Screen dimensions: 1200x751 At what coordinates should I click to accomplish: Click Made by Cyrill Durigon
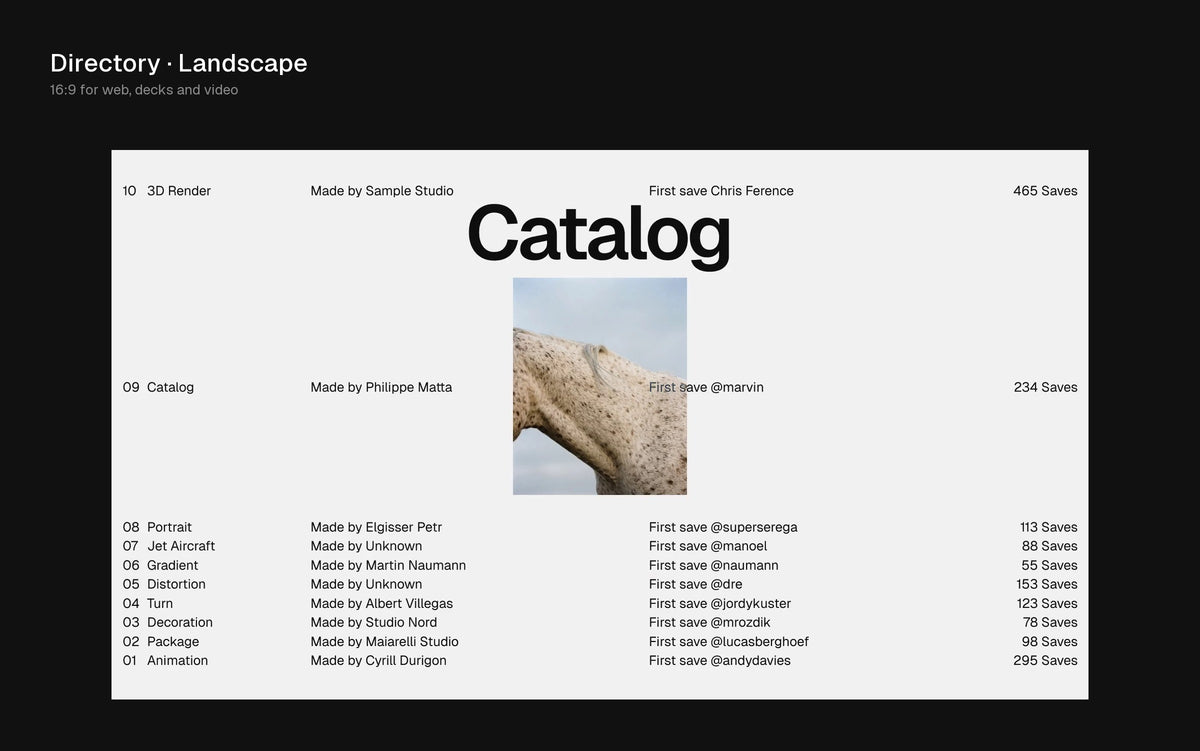pos(379,660)
